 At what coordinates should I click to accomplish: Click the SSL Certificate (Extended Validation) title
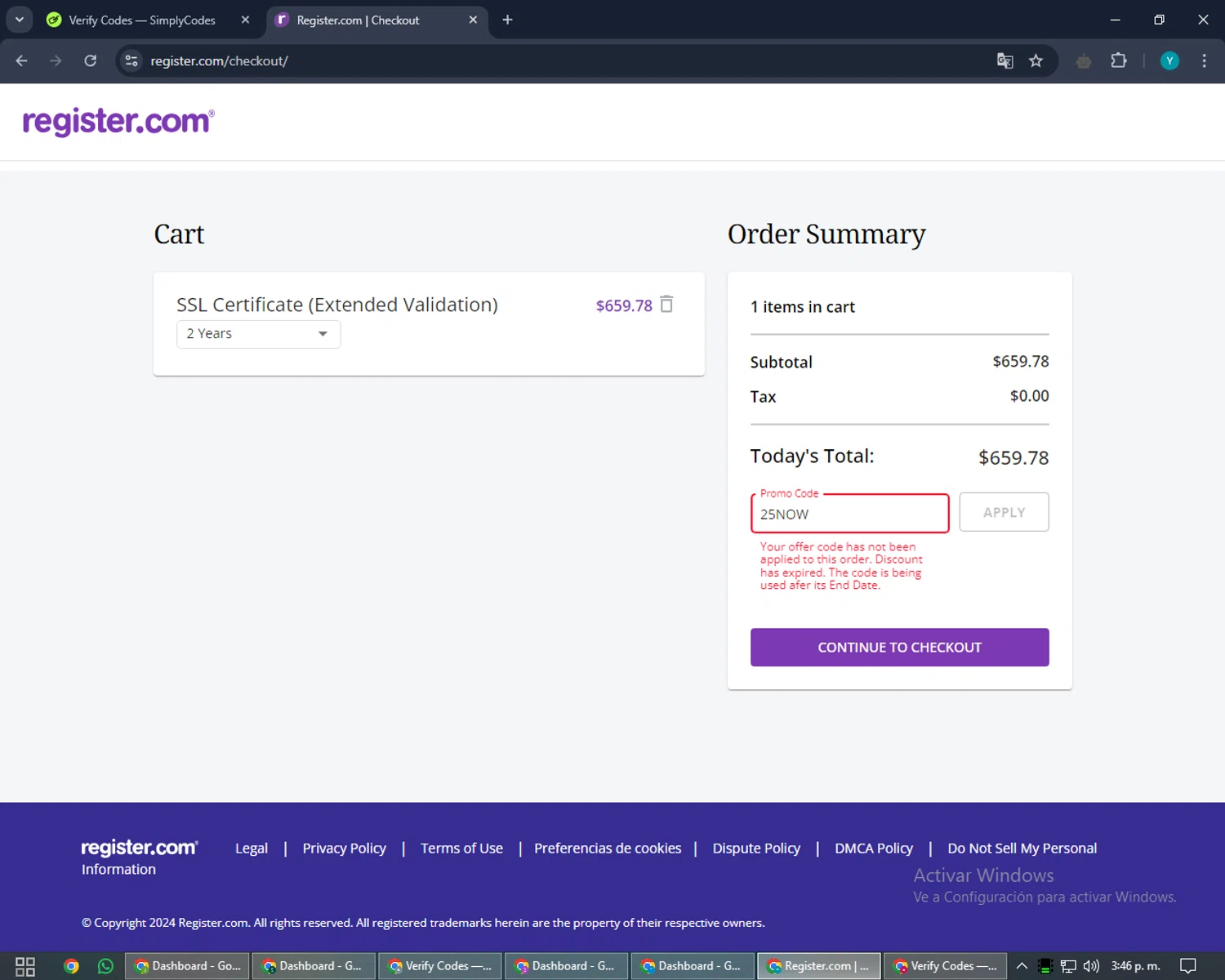(x=337, y=305)
